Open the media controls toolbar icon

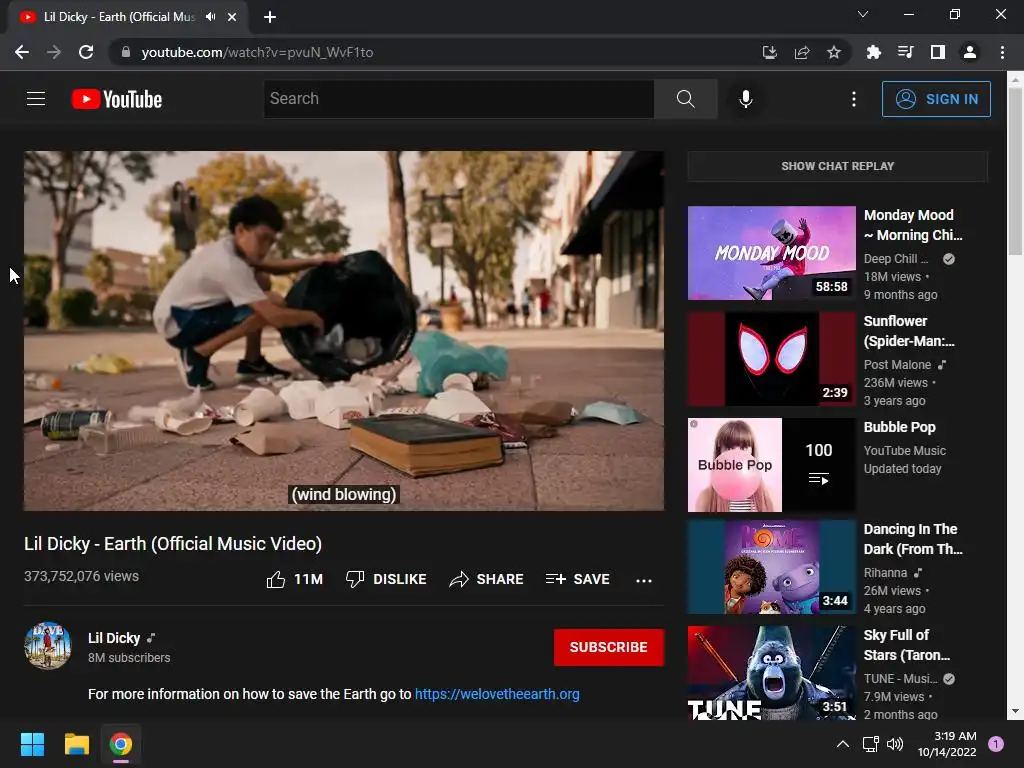[905, 52]
